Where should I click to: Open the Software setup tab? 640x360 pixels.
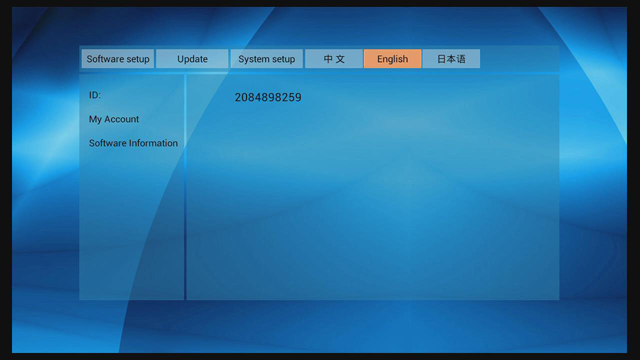click(x=118, y=59)
